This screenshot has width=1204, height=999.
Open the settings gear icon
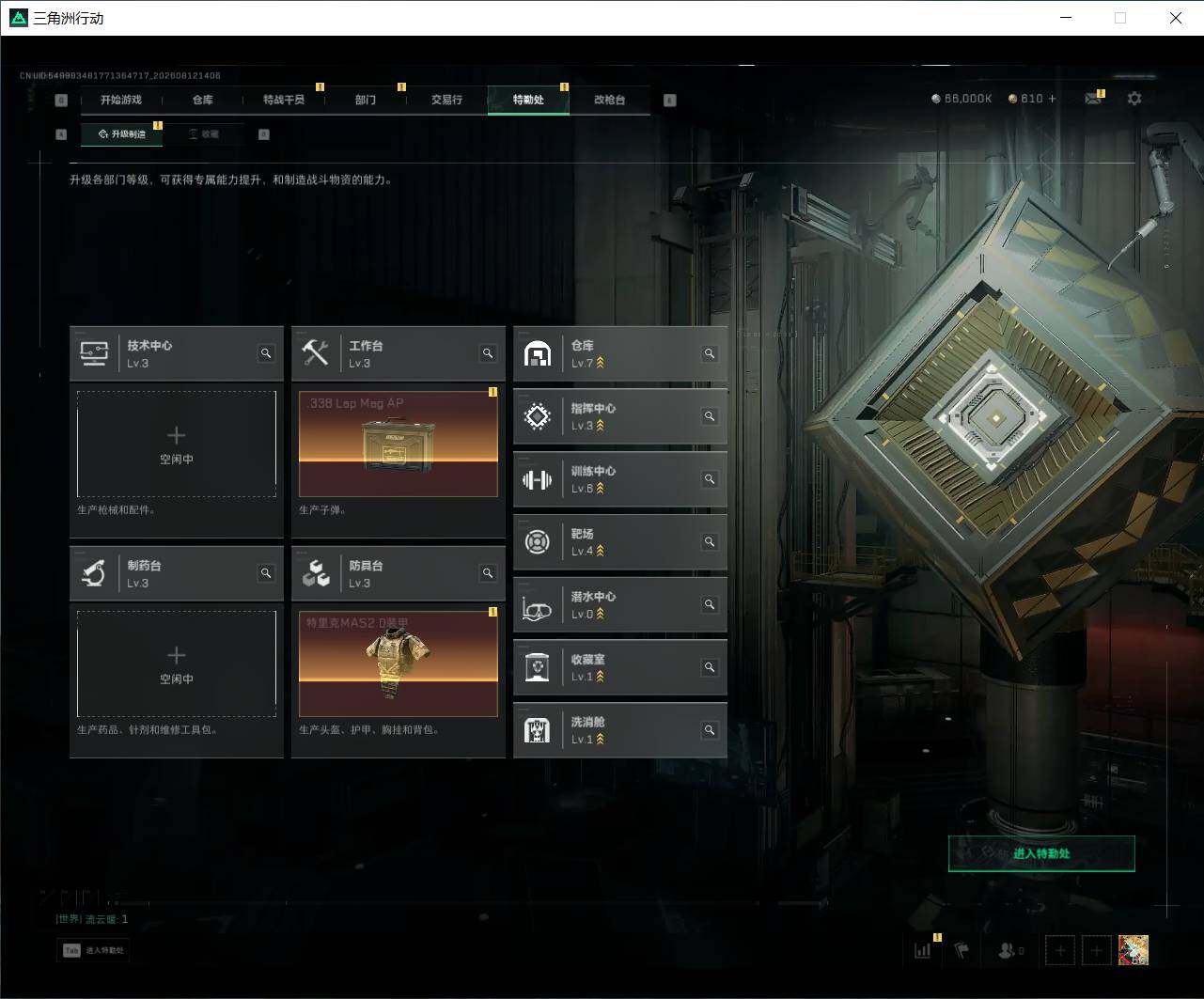click(x=1134, y=98)
